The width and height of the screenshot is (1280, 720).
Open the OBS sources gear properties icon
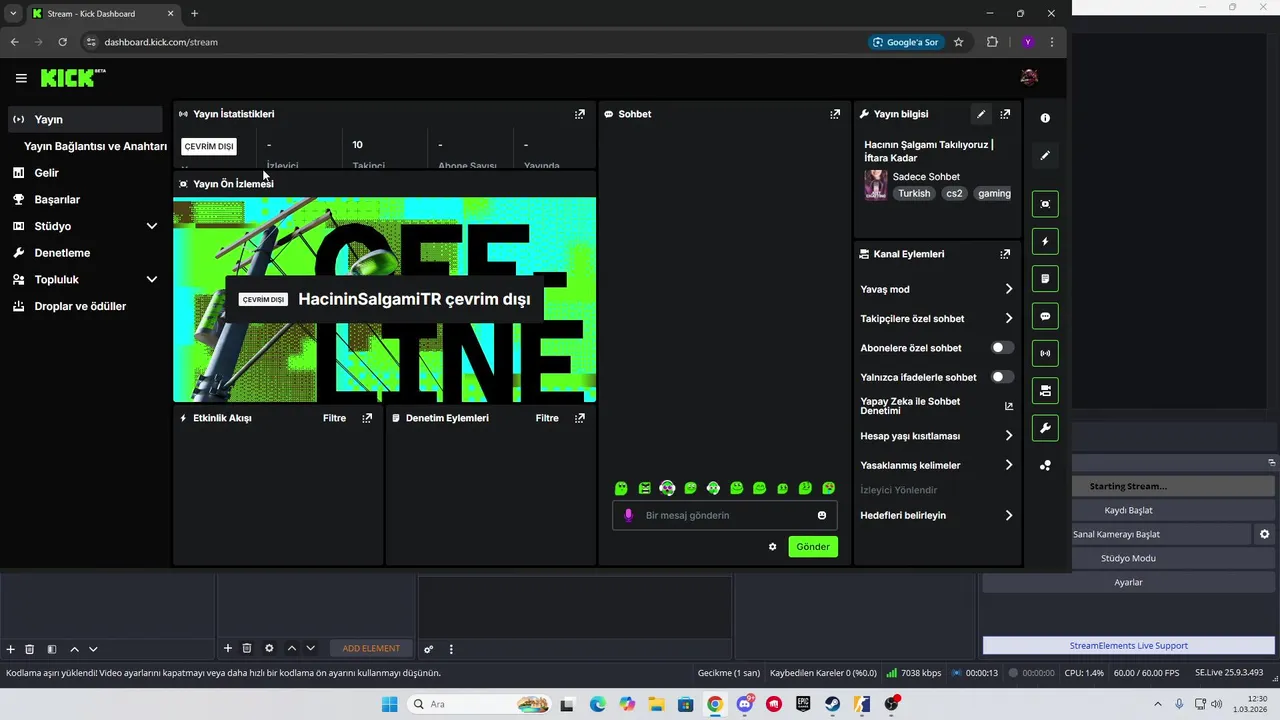[x=269, y=648]
